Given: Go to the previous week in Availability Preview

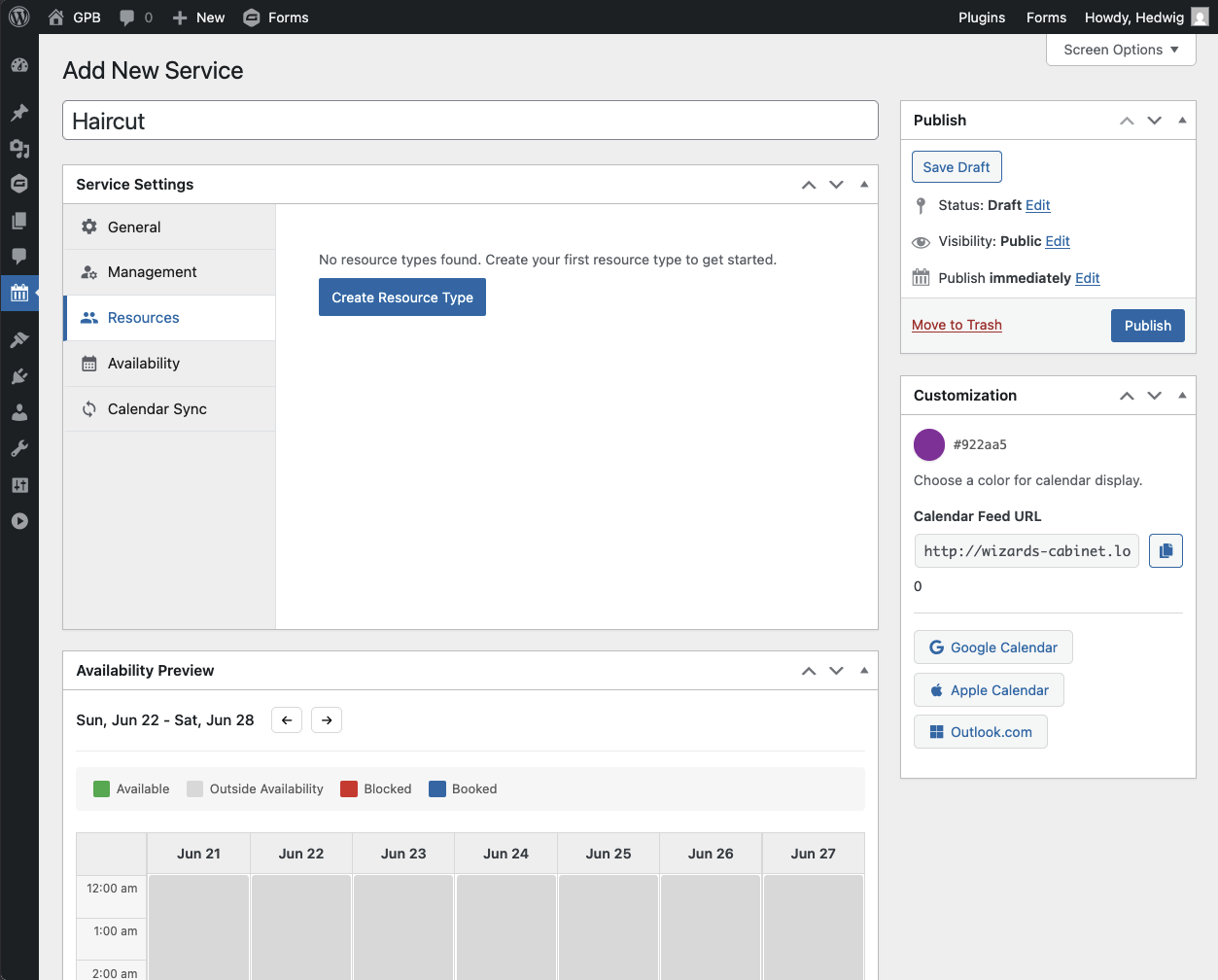Looking at the screenshot, I should click(x=287, y=720).
